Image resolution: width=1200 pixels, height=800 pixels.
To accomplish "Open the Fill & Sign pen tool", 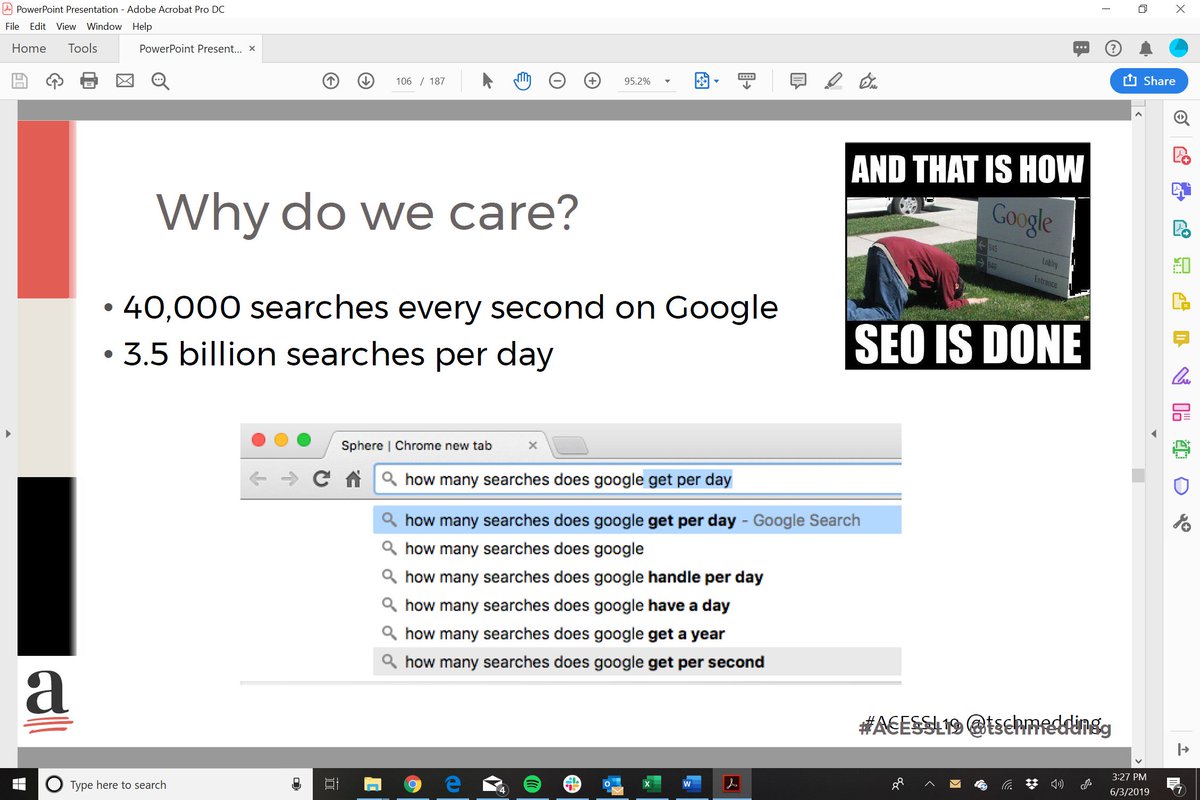I will coord(868,81).
